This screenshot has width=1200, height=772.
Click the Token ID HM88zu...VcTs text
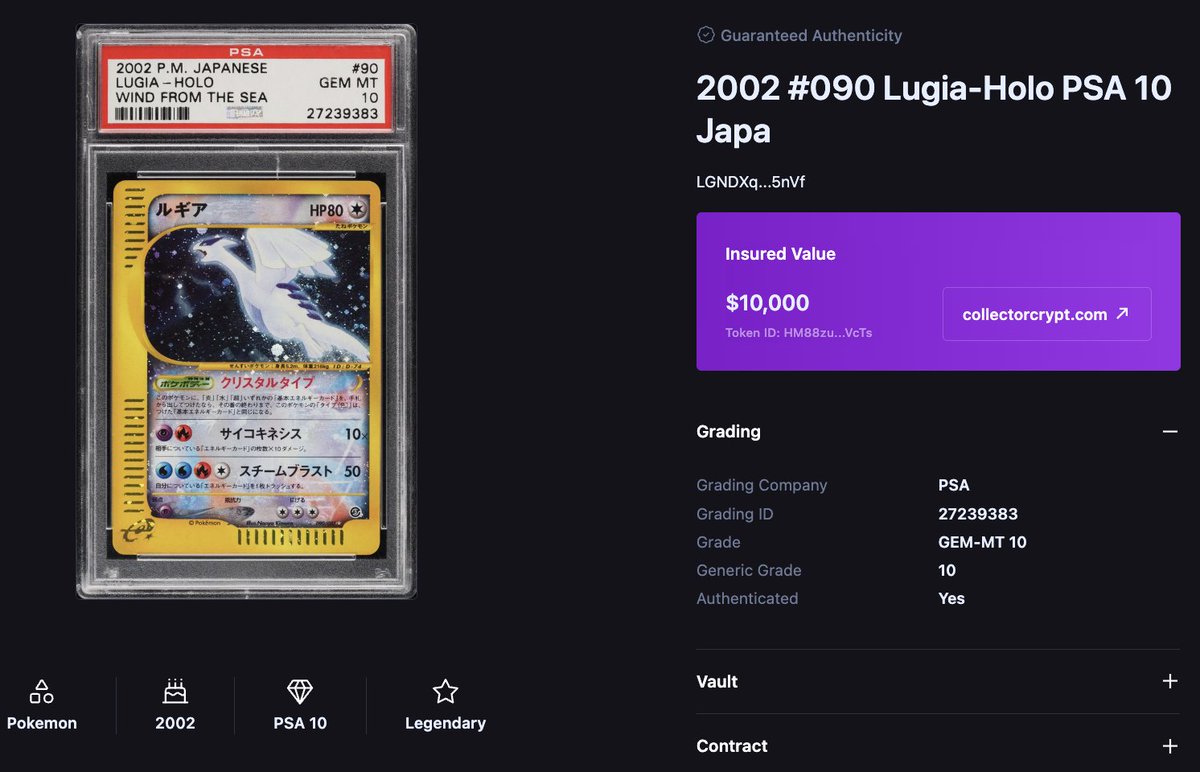point(799,333)
